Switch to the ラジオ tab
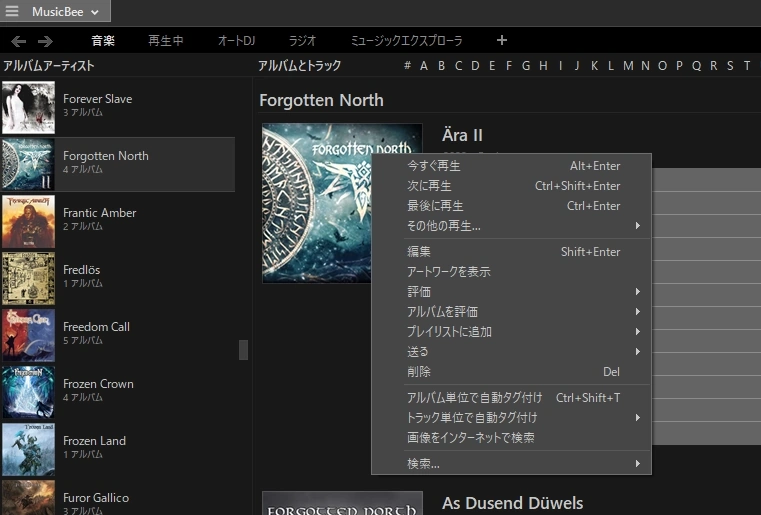This screenshot has width=761, height=515. click(302, 41)
